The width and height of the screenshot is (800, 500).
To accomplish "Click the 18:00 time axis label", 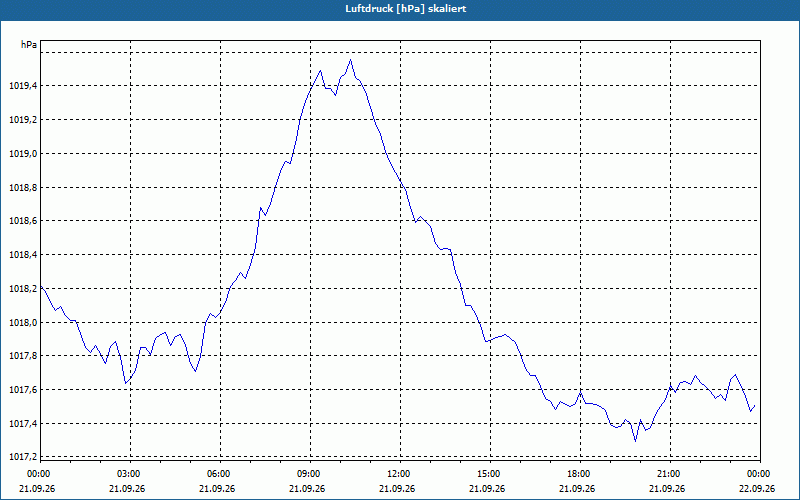I will [x=580, y=474].
